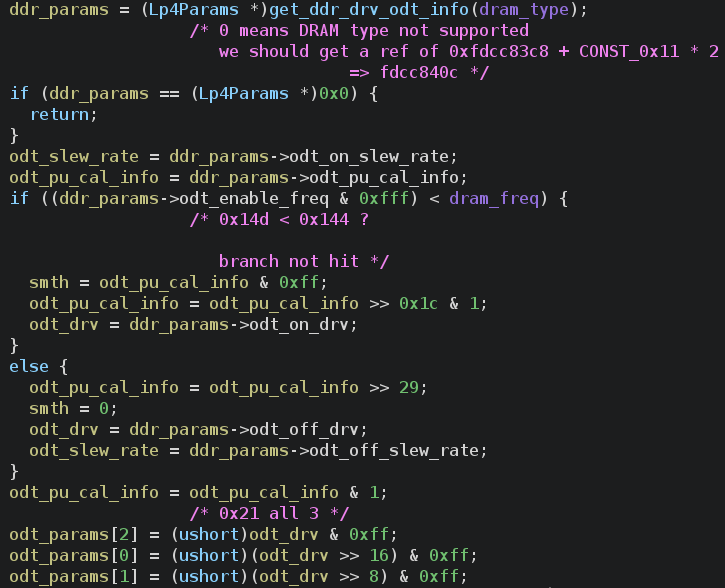Click the 0x0 null pointer constant

click(x=334, y=93)
